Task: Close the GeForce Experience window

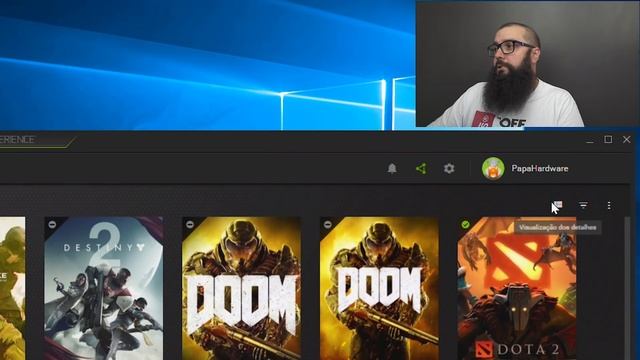Action: click(x=627, y=140)
